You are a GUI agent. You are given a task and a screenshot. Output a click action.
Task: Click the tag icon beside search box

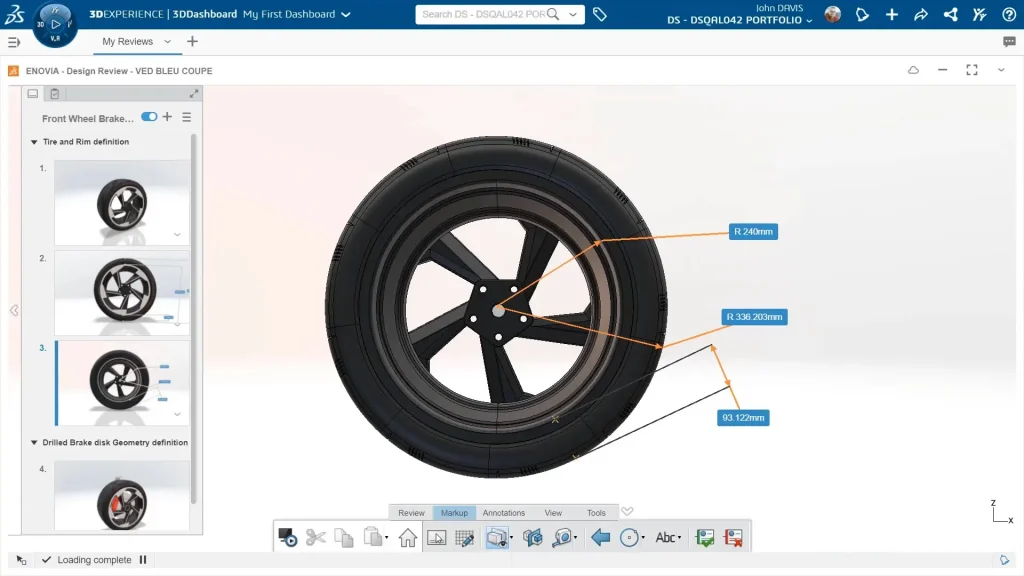point(600,15)
